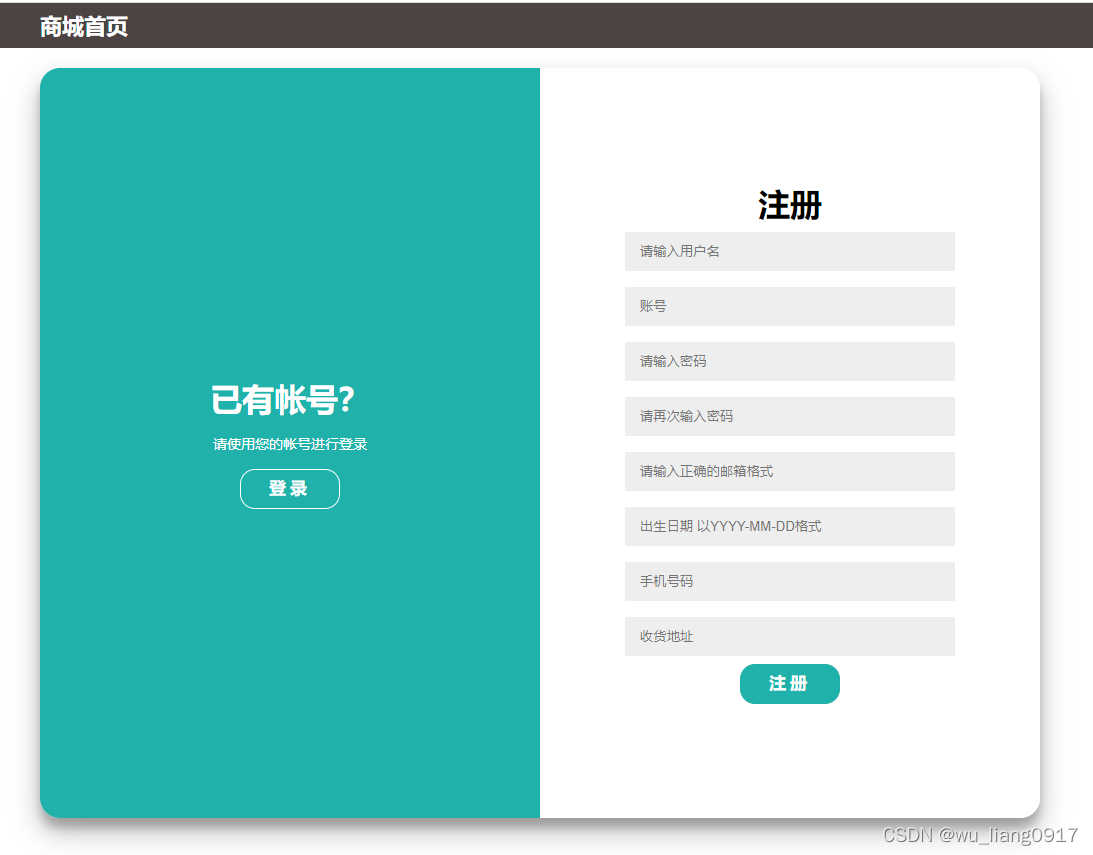Click the 请输入正确的邮箱格式 email field
This screenshot has height=855, width=1093.
coord(790,471)
